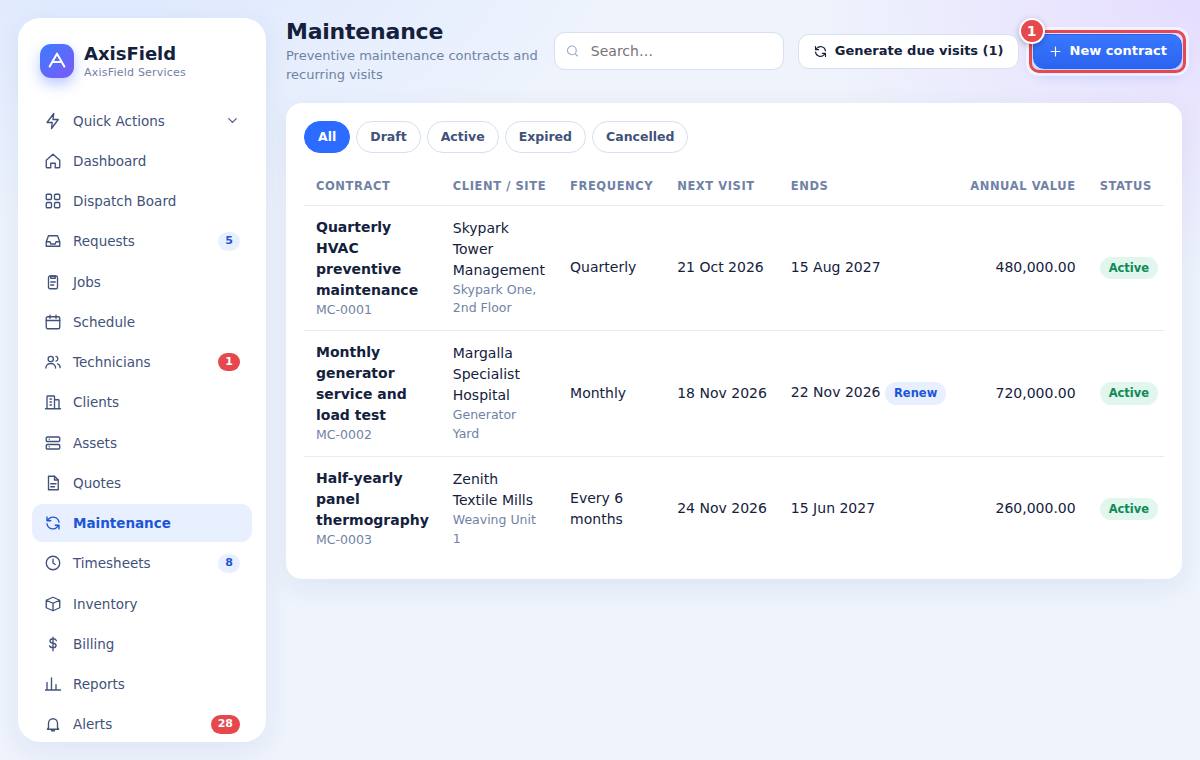Focus the Search input field

(669, 51)
